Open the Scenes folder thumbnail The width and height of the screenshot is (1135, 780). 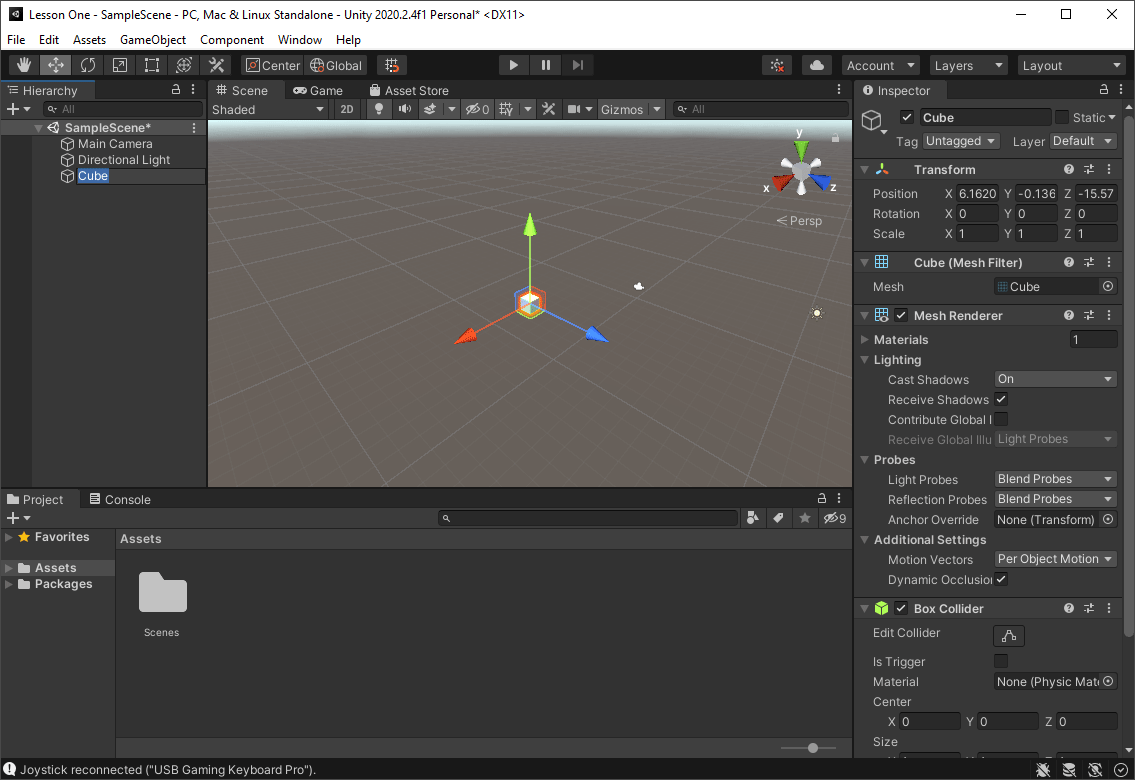coord(161,593)
